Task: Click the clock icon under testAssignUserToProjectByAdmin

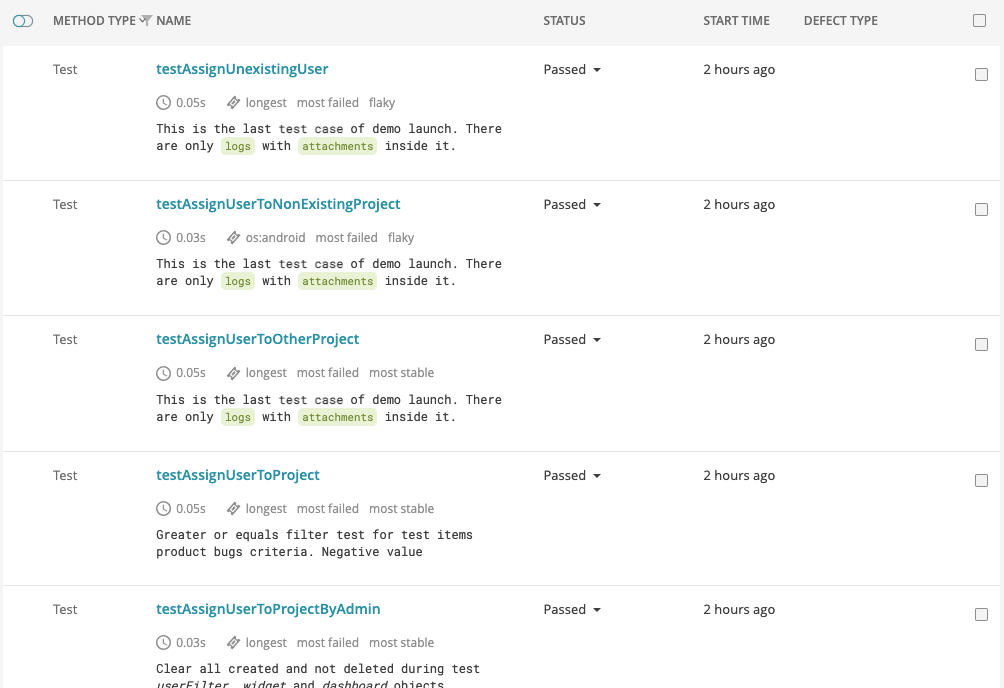Action: 164,643
